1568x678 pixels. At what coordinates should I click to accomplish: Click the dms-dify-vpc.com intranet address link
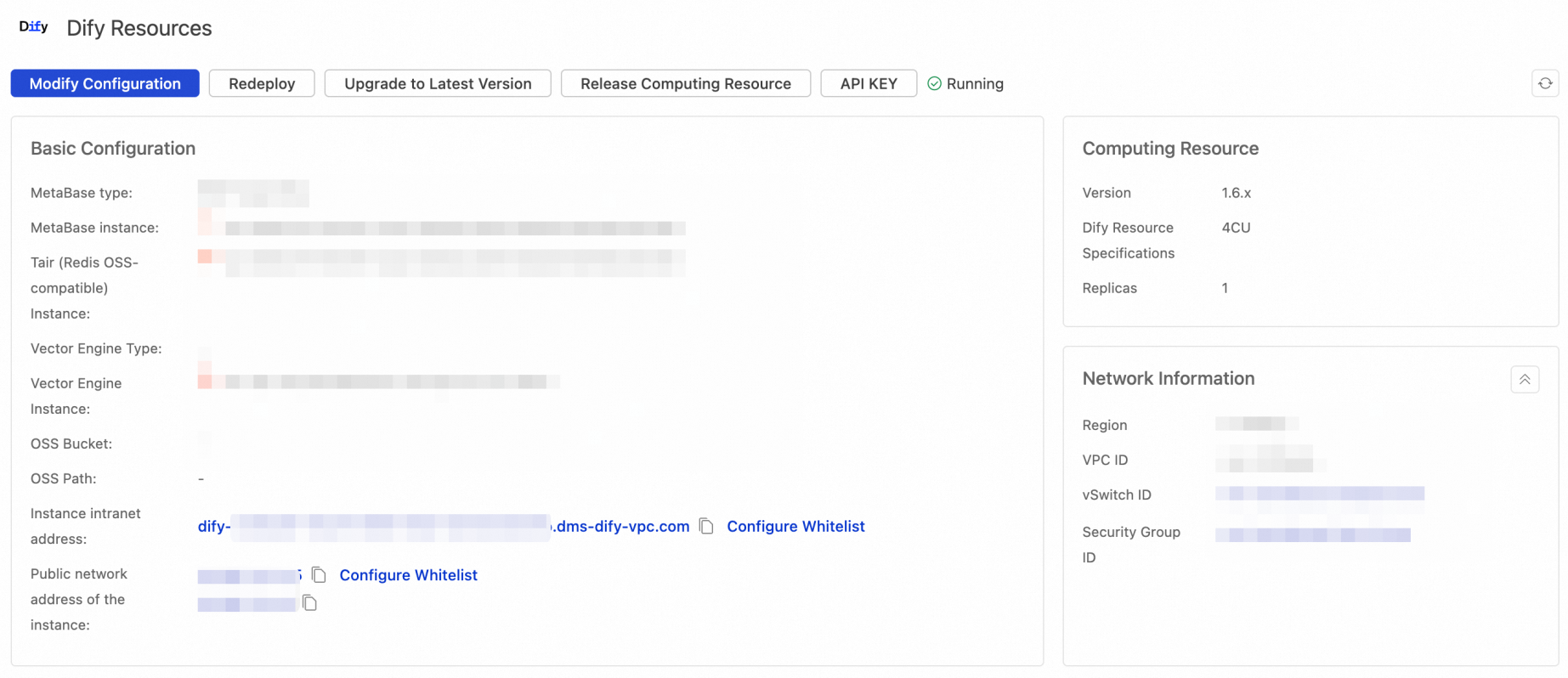[x=444, y=526]
